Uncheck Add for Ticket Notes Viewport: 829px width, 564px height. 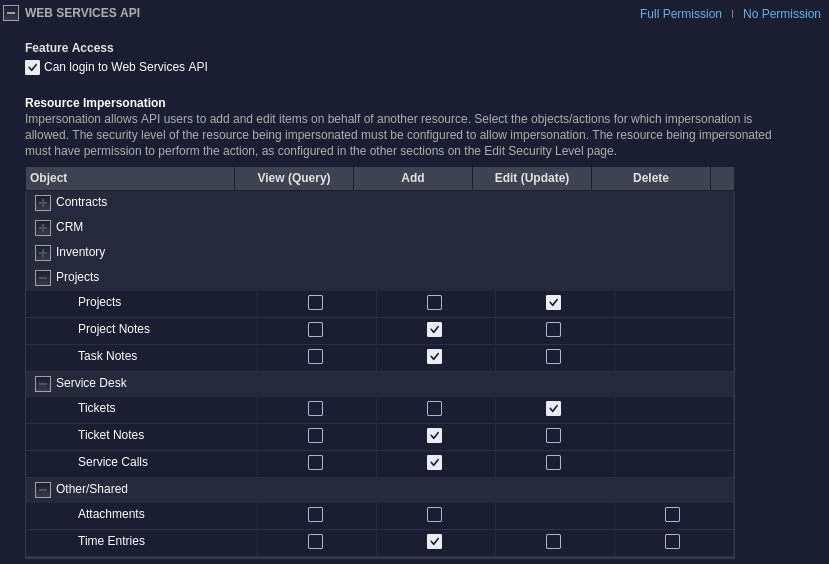(x=434, y=436)
